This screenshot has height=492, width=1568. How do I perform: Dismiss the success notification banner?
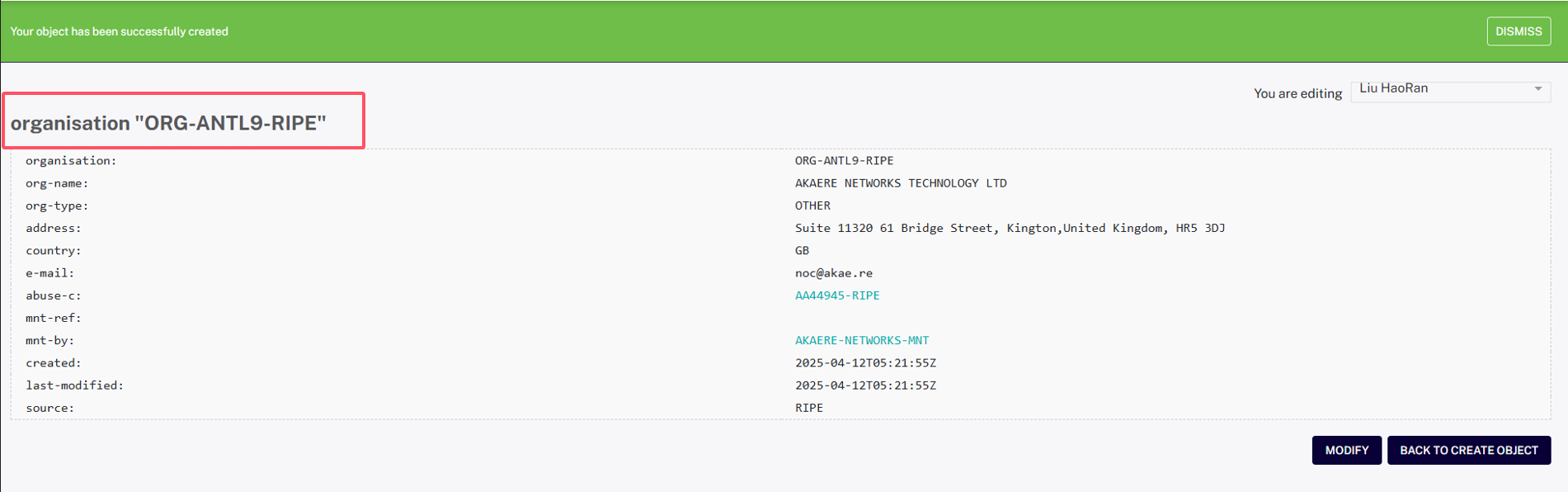click(1518, 31)
